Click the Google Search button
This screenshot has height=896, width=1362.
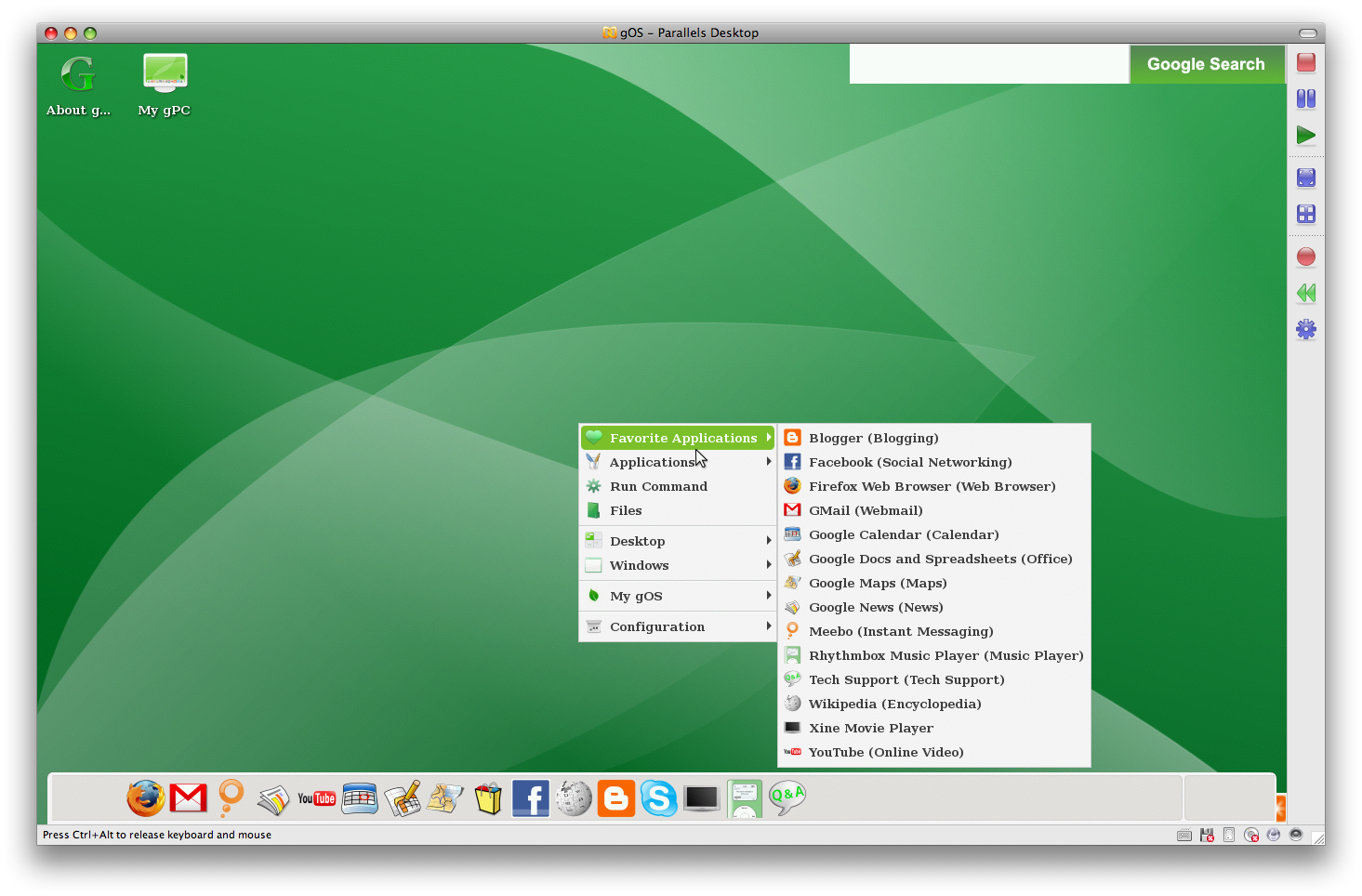pyautogui.click(x=1206, y=64)
